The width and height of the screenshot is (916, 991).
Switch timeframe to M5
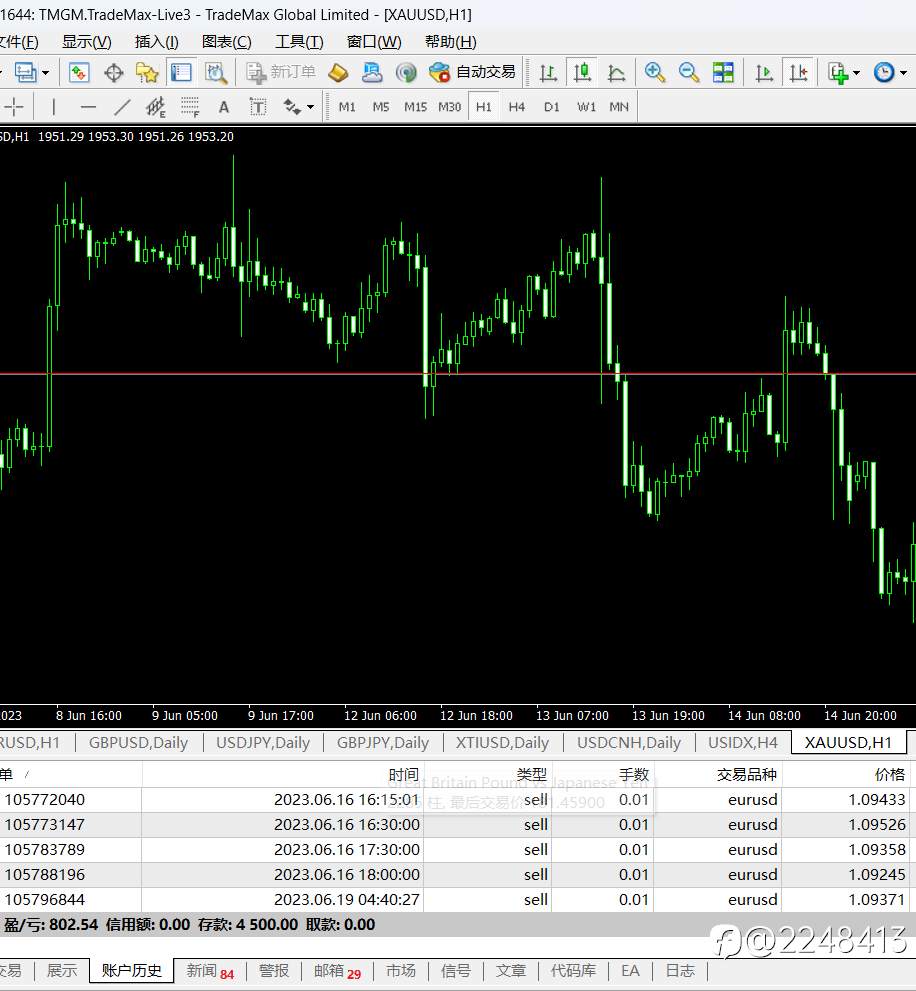(381, 107)
